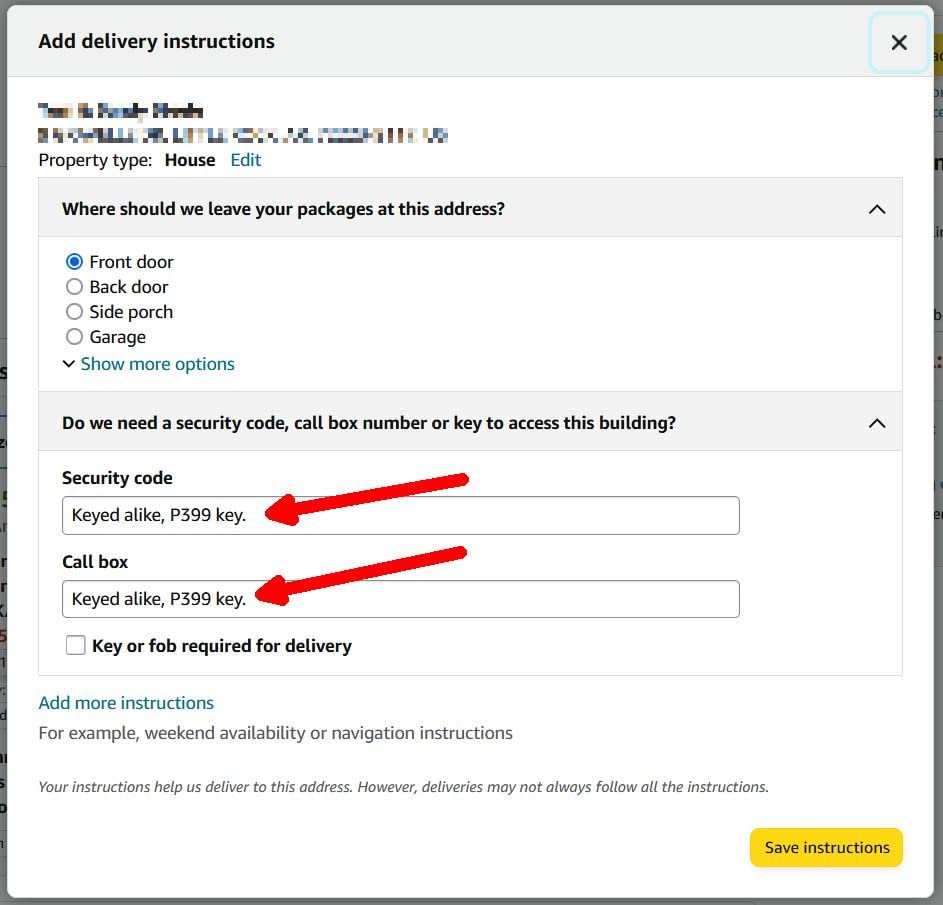This screenshot has height=905, width=943.
Task: Click the Save instructions button
Action: pos(826,847)
